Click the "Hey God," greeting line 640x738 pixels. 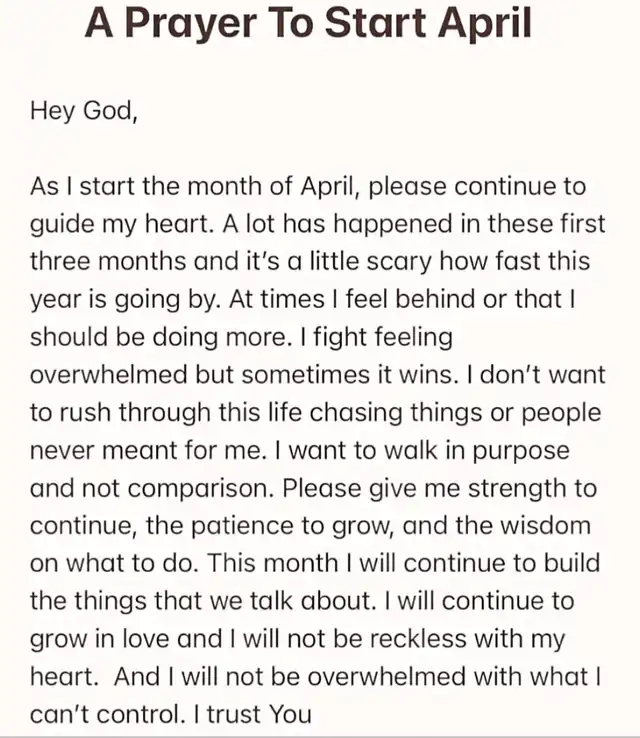[x=83, y=110]
